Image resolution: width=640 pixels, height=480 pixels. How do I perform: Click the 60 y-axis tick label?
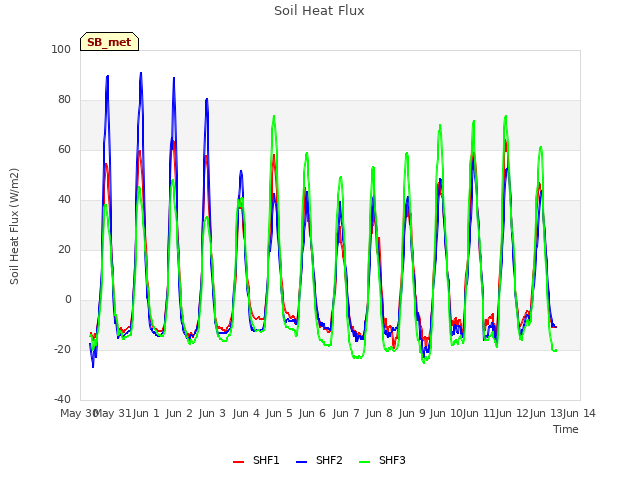pos(64,149)
